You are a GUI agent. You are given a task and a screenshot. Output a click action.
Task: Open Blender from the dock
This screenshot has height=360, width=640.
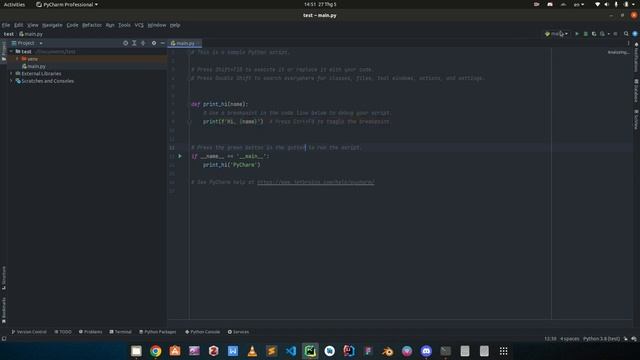[x=387, y=351]
